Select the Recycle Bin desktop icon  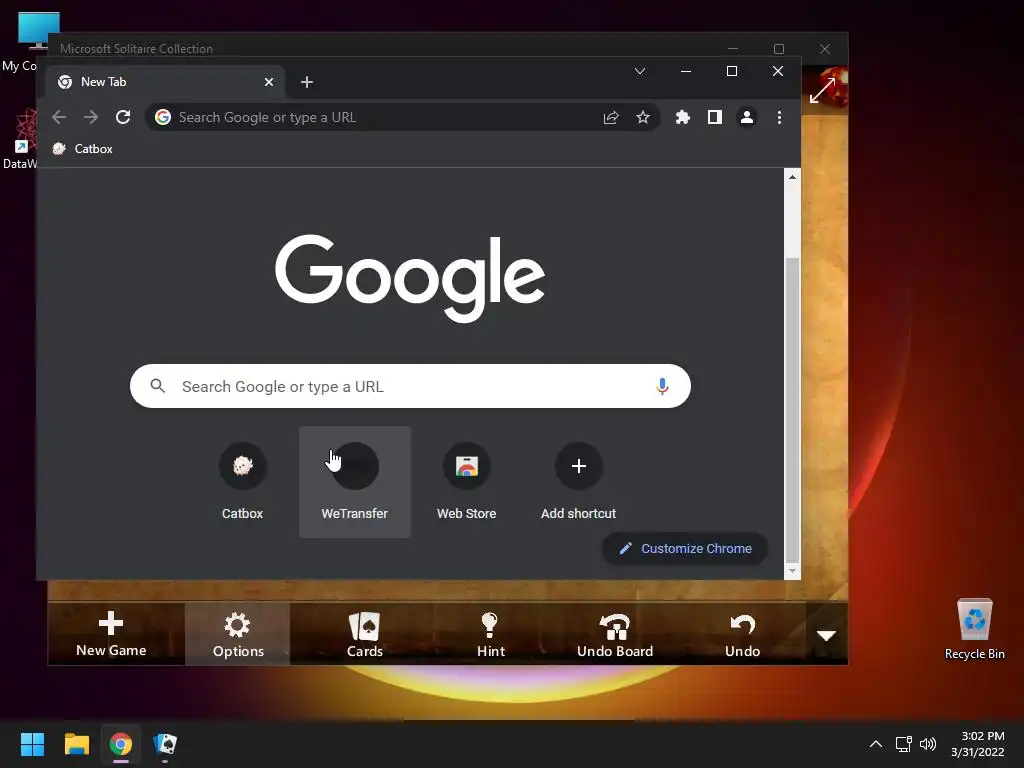[974, 629]
